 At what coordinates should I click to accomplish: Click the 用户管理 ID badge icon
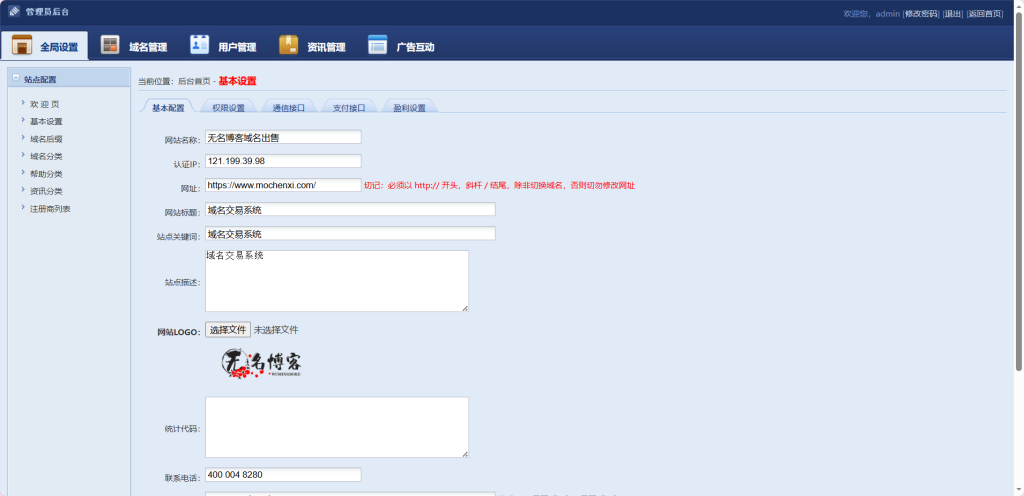point(200,46)
